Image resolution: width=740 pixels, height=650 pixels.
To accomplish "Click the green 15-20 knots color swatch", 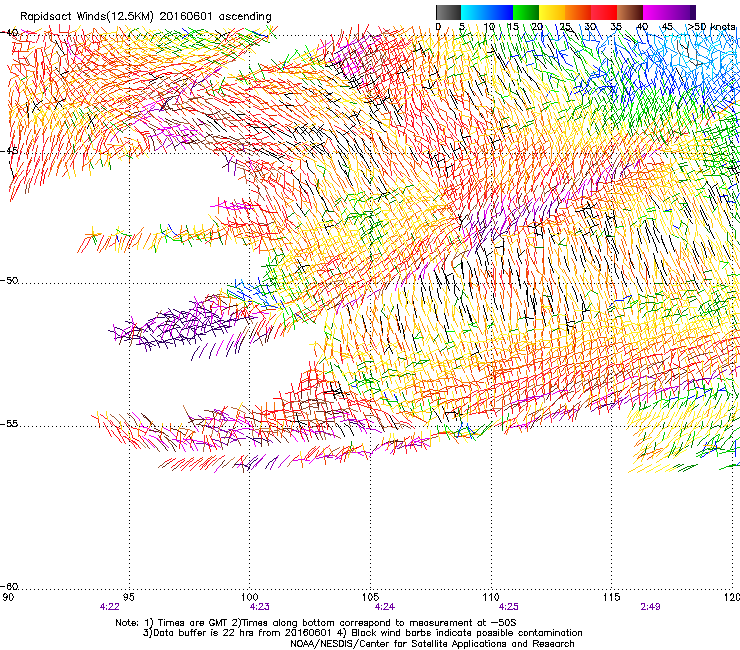I will pyautogui.click(x=526, y=12).
